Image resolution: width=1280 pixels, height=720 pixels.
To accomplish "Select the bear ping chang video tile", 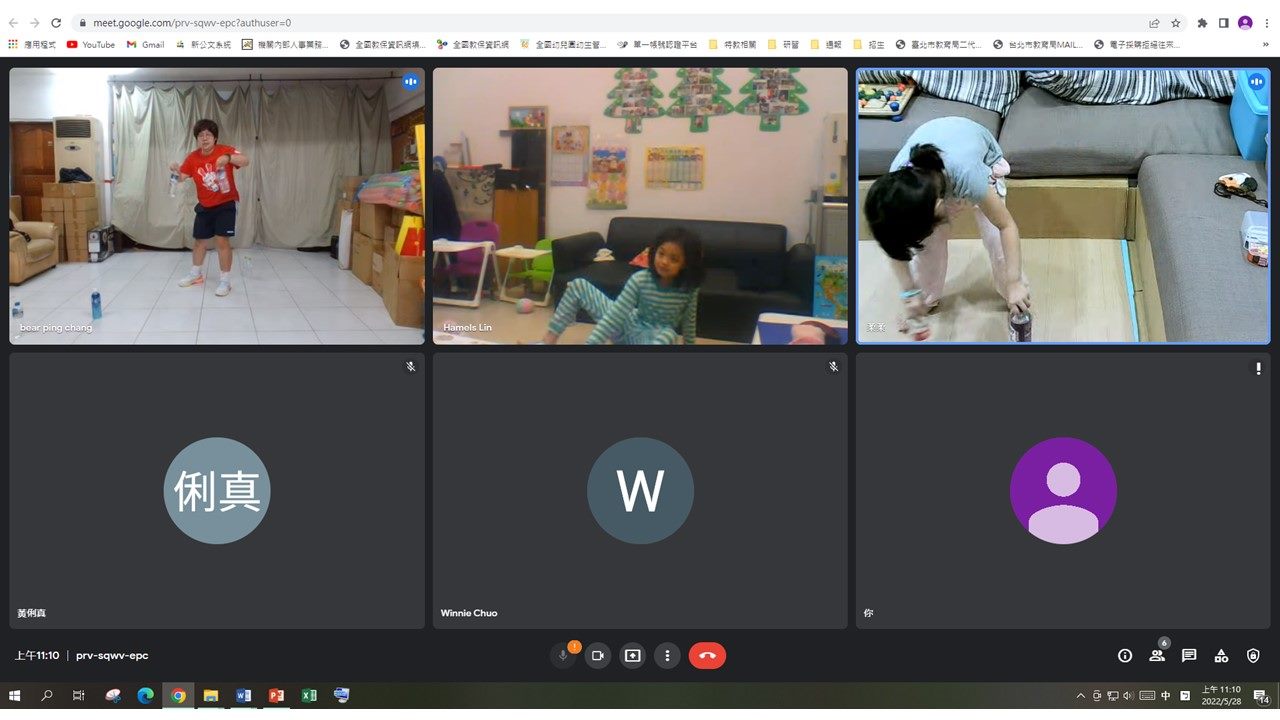I will pyautogui.click(x=217, y=206).
